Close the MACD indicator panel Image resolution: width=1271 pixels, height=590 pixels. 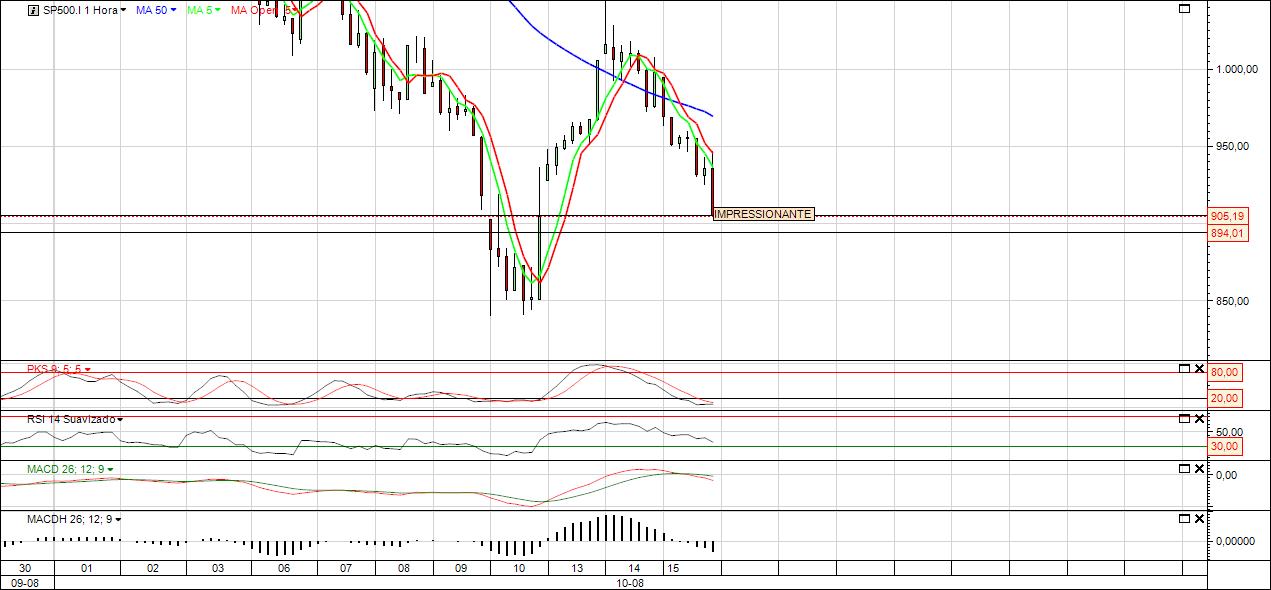tap(1200, 468)
